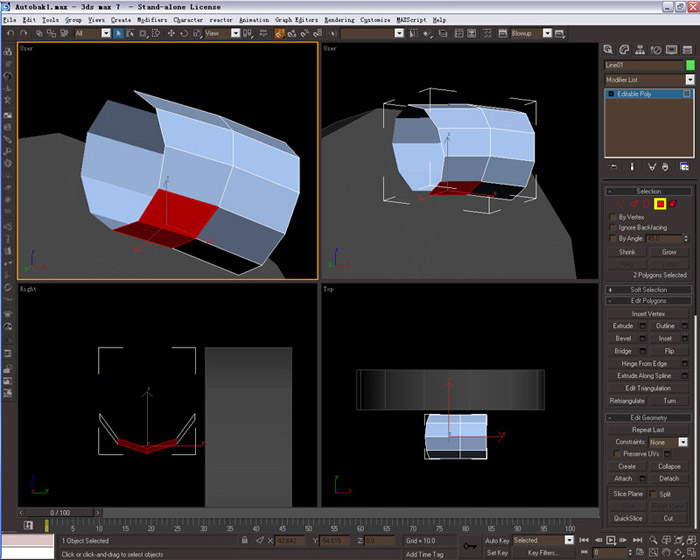Click the Shrink selection button
Viewport: 700px width, 560px height.
[x=627, y=252]
